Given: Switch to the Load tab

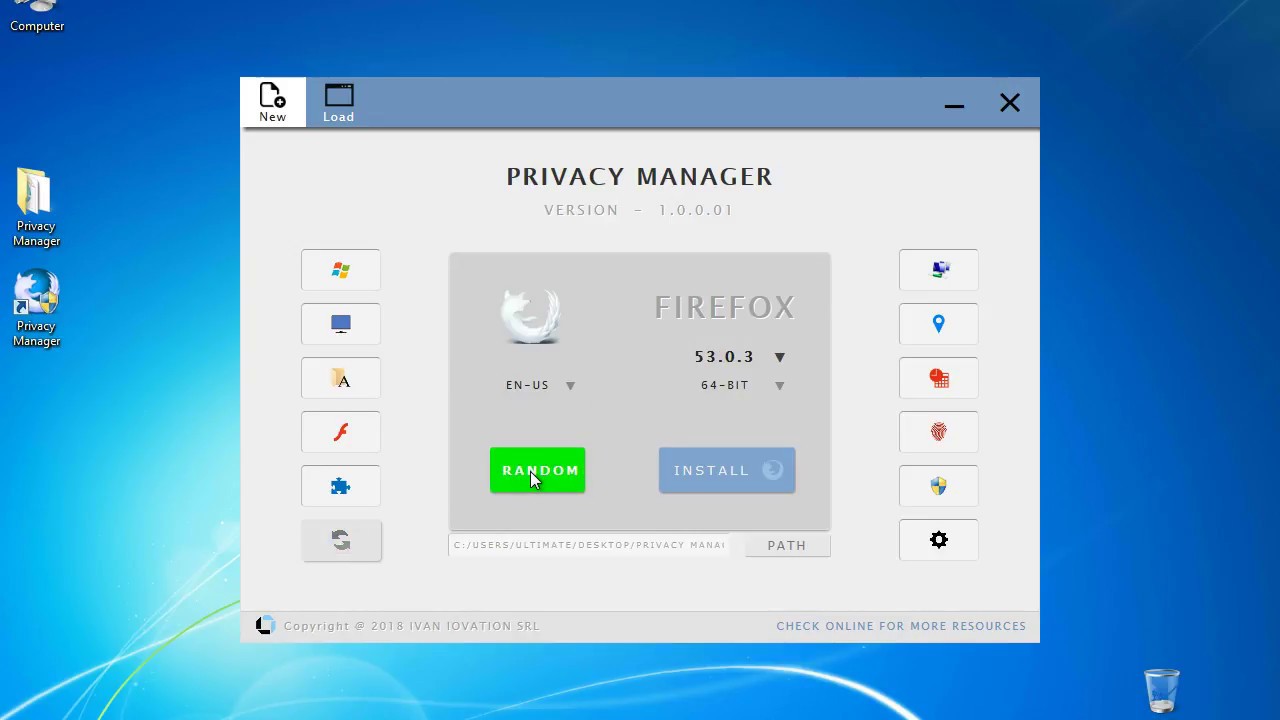Looking at the screenshot, I should tap(339, 102).
